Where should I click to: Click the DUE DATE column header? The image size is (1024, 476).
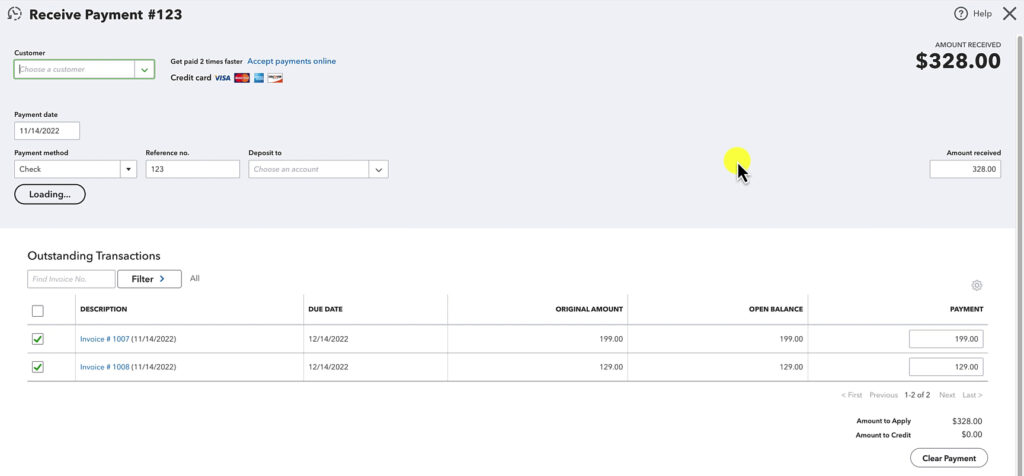pos(325,309)
